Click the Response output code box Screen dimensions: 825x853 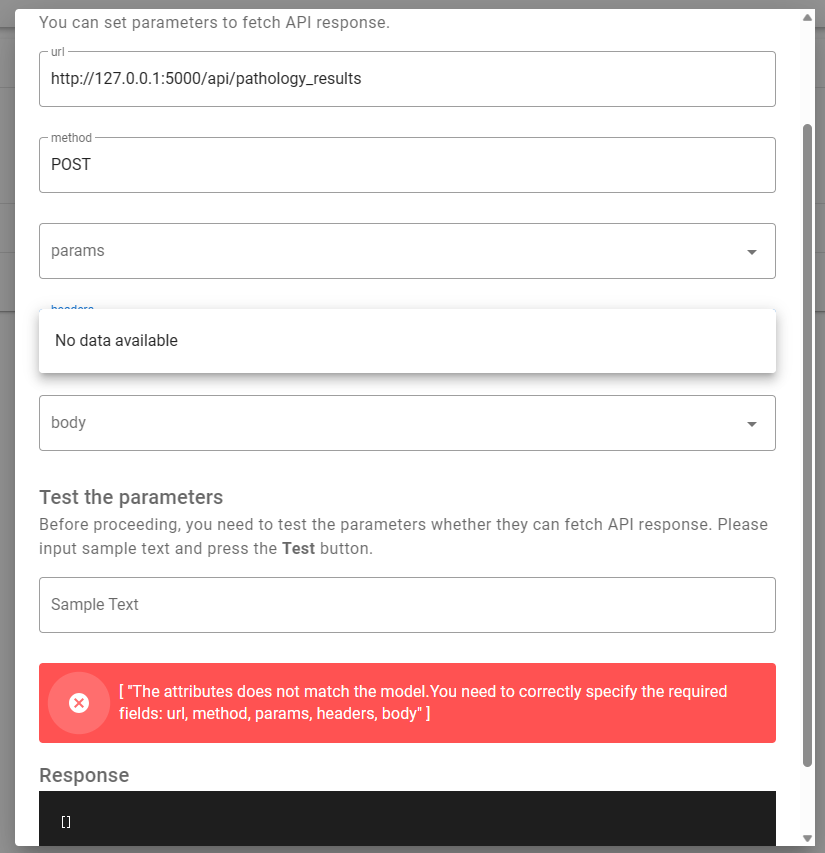coord(407,818)
